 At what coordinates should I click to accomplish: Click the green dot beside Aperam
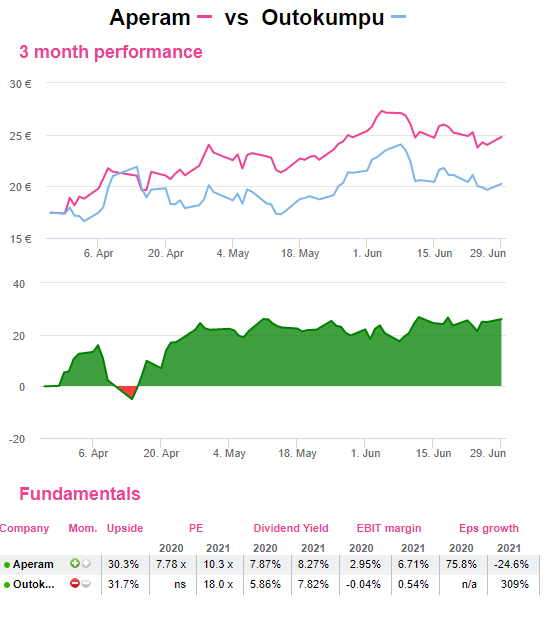pyautogui.click(x=7, y=565)
